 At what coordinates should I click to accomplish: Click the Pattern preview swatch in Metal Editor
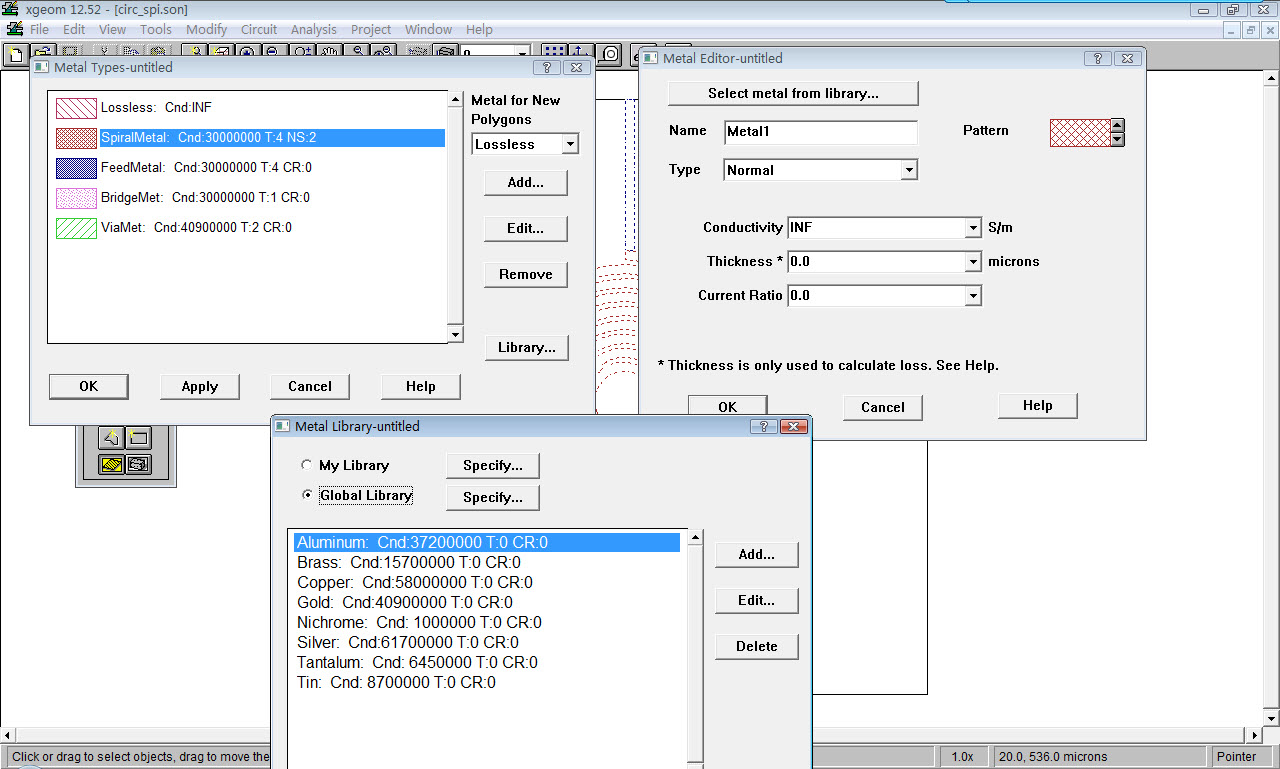pos(1080,132)
